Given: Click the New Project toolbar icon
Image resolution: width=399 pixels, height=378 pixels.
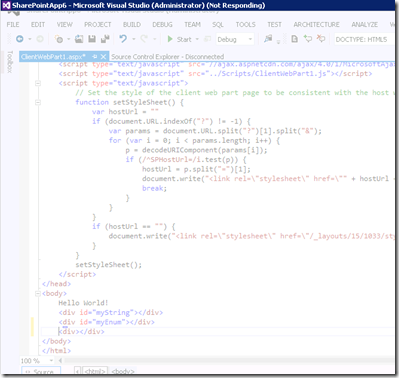Looking at the screenshot, I should click(59, 39).
